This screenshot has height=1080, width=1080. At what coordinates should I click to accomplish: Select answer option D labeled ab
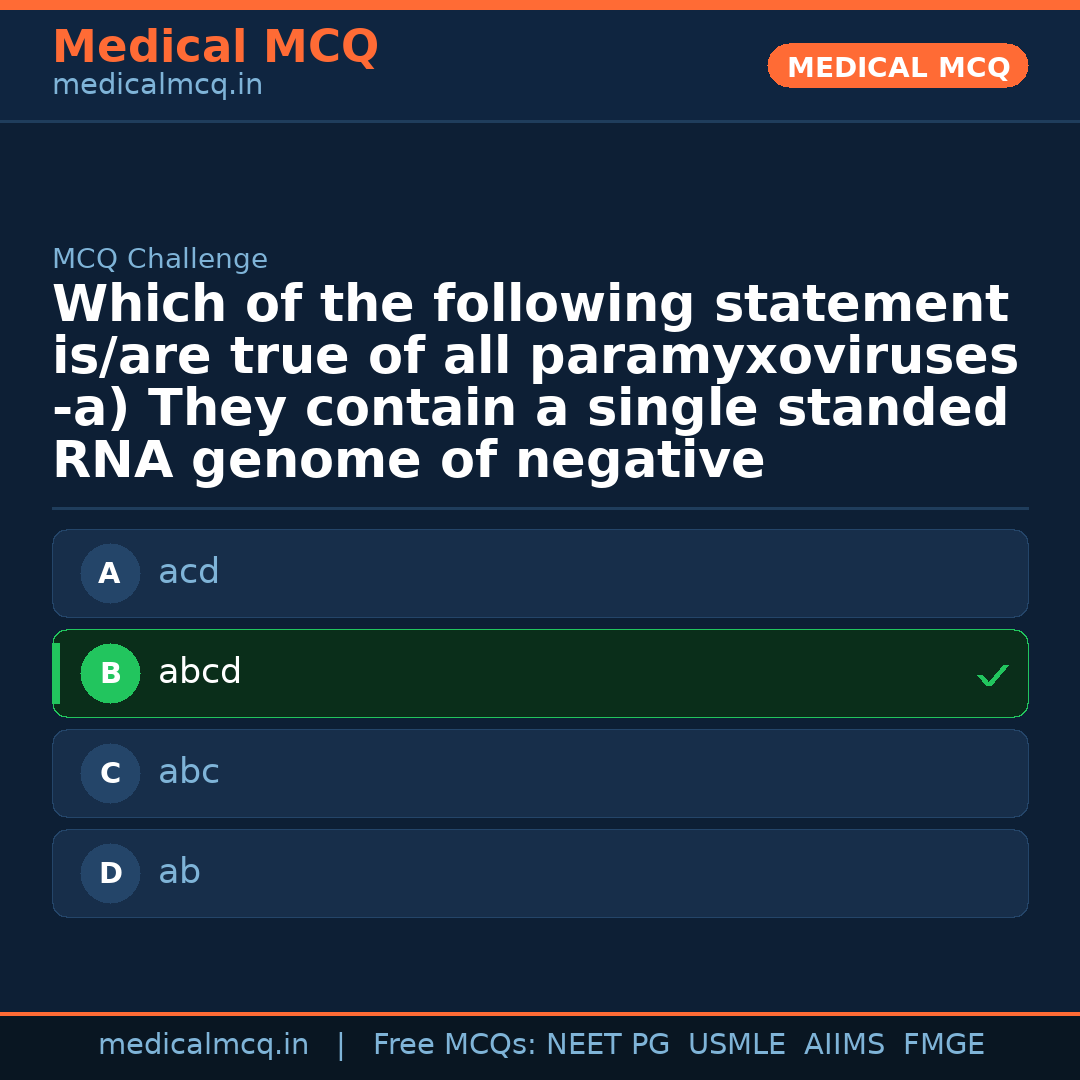540,873
